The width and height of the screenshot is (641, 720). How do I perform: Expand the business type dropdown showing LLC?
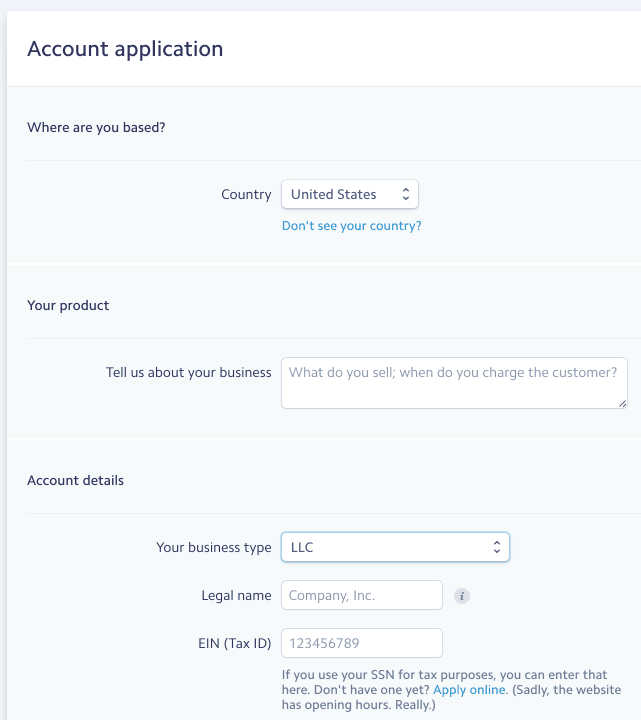click(x=395, y=548)
